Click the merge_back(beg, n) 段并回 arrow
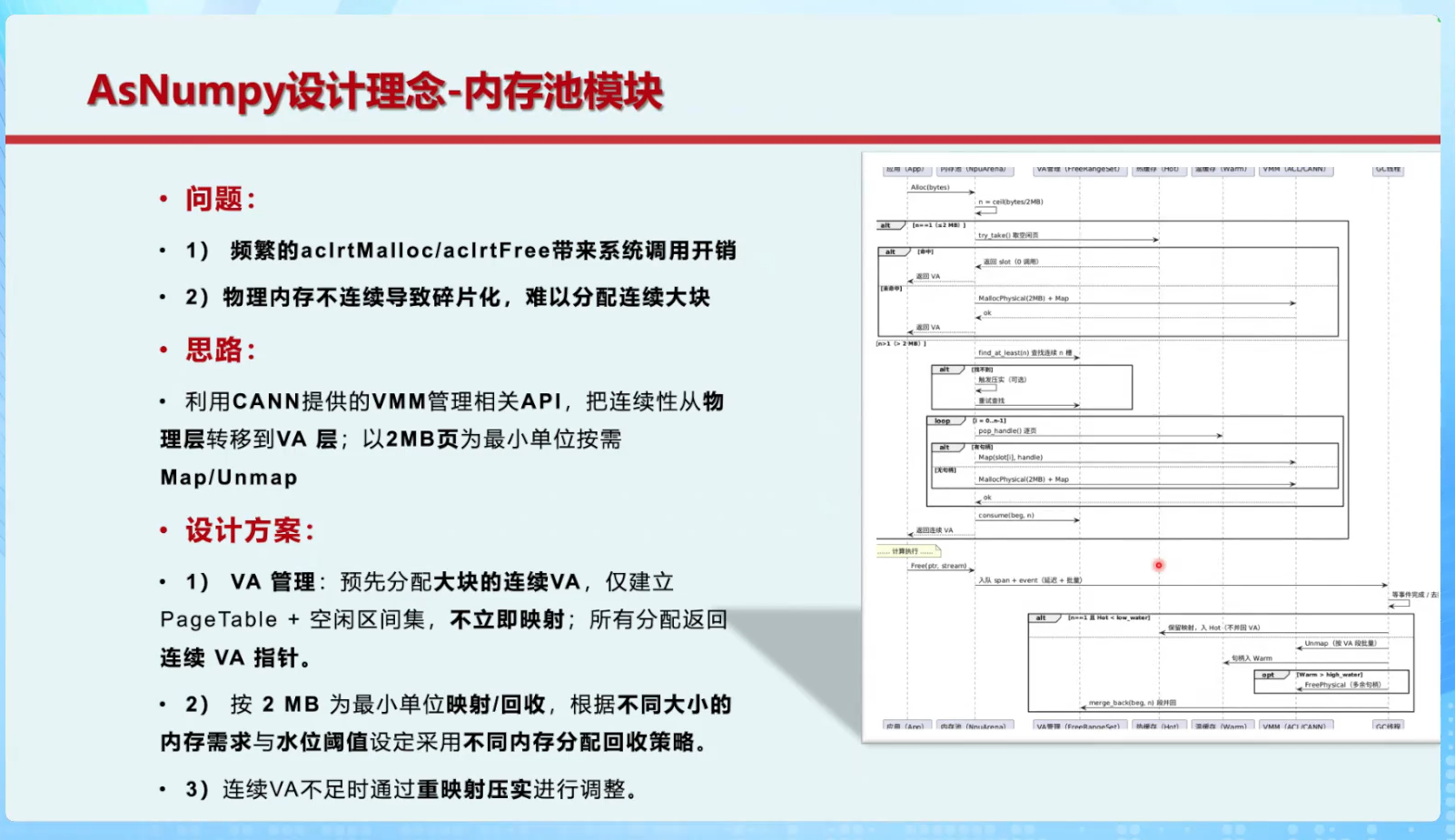 1133,703
